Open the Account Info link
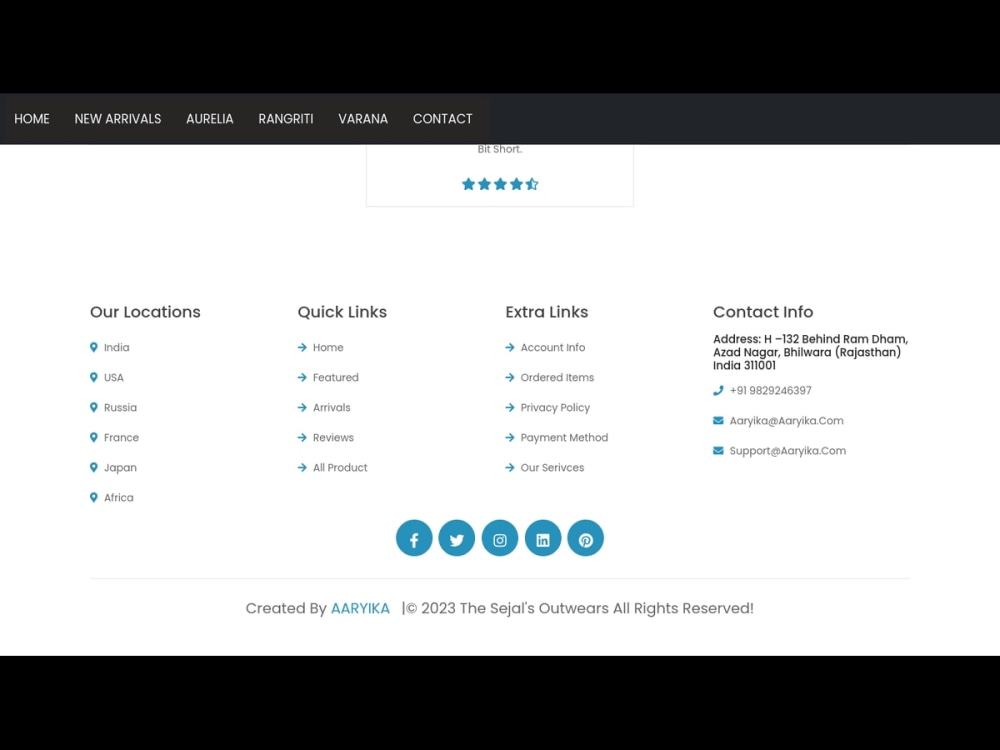Image resolution: width=1000 pixels, height=750 pixels. (x=553, y=348)
